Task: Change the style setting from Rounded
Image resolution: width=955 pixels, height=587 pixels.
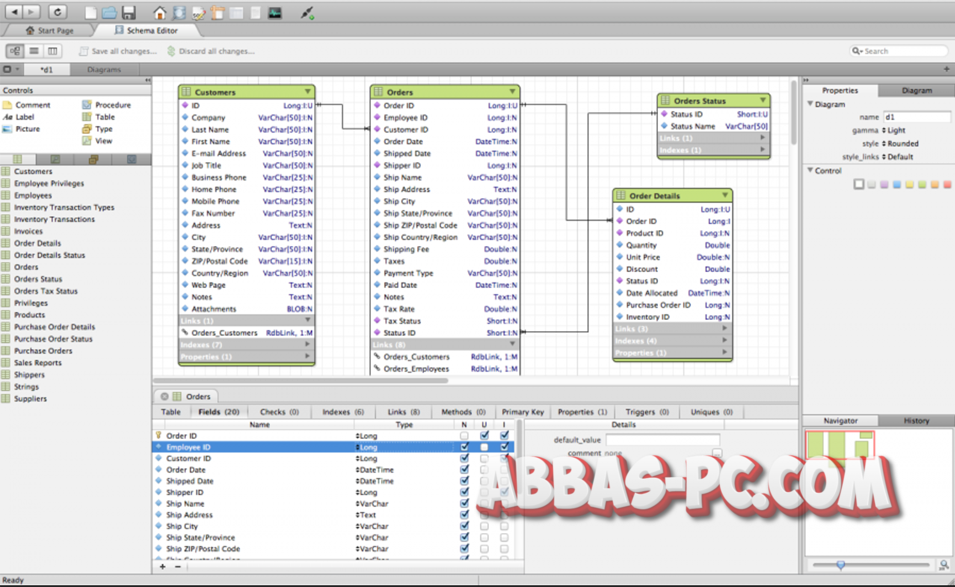Action: coord(901,145)
